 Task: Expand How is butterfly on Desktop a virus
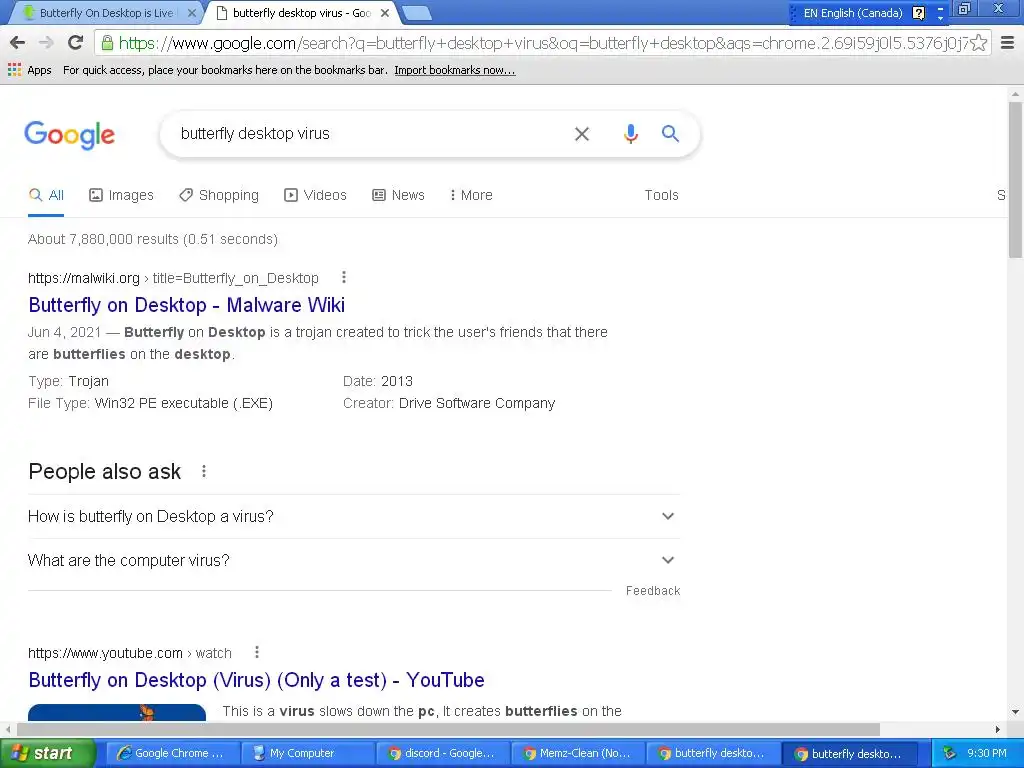coord(354,517)
